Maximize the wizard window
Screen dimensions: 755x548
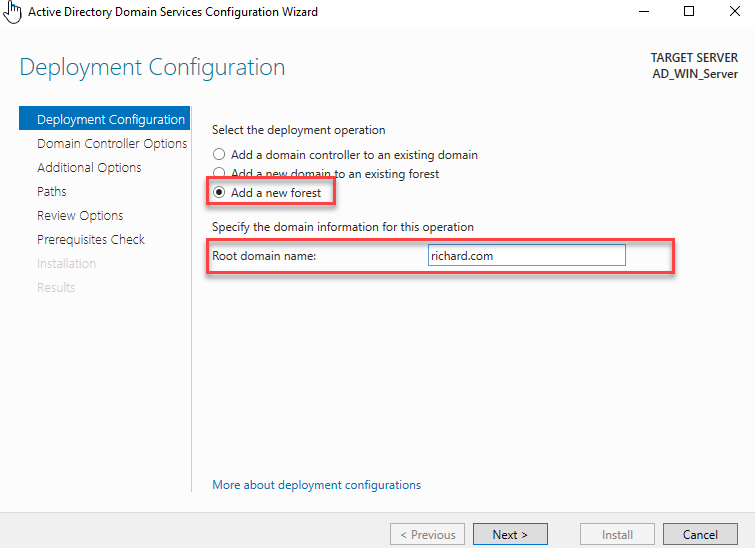[x=689, y=11]
